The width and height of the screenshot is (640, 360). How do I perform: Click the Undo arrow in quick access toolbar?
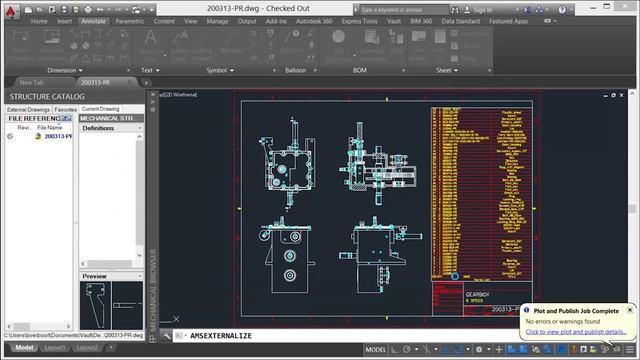pyautogui.click(x=100, y=9)
